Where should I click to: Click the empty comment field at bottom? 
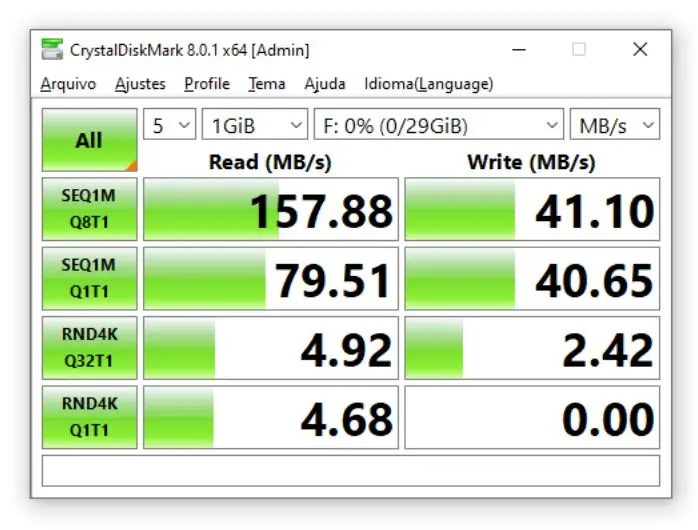pos(351,471)
